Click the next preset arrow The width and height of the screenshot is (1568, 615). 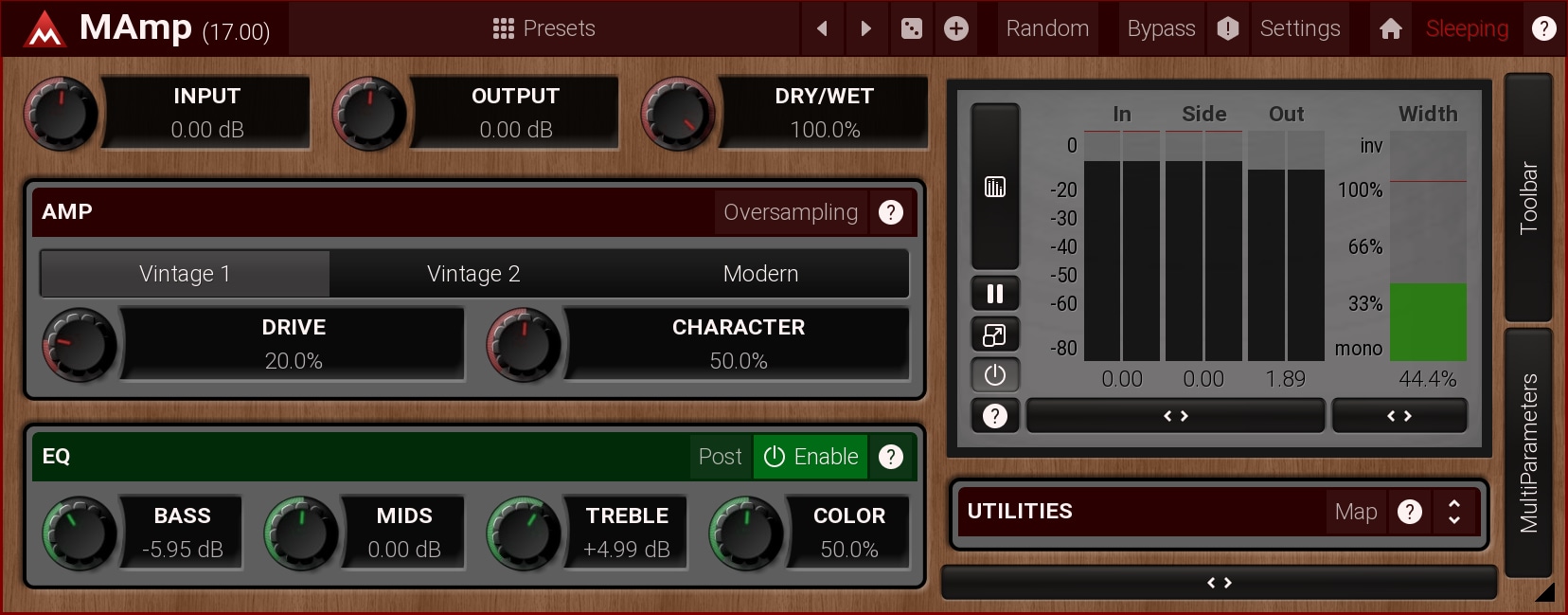coord(865,28)
